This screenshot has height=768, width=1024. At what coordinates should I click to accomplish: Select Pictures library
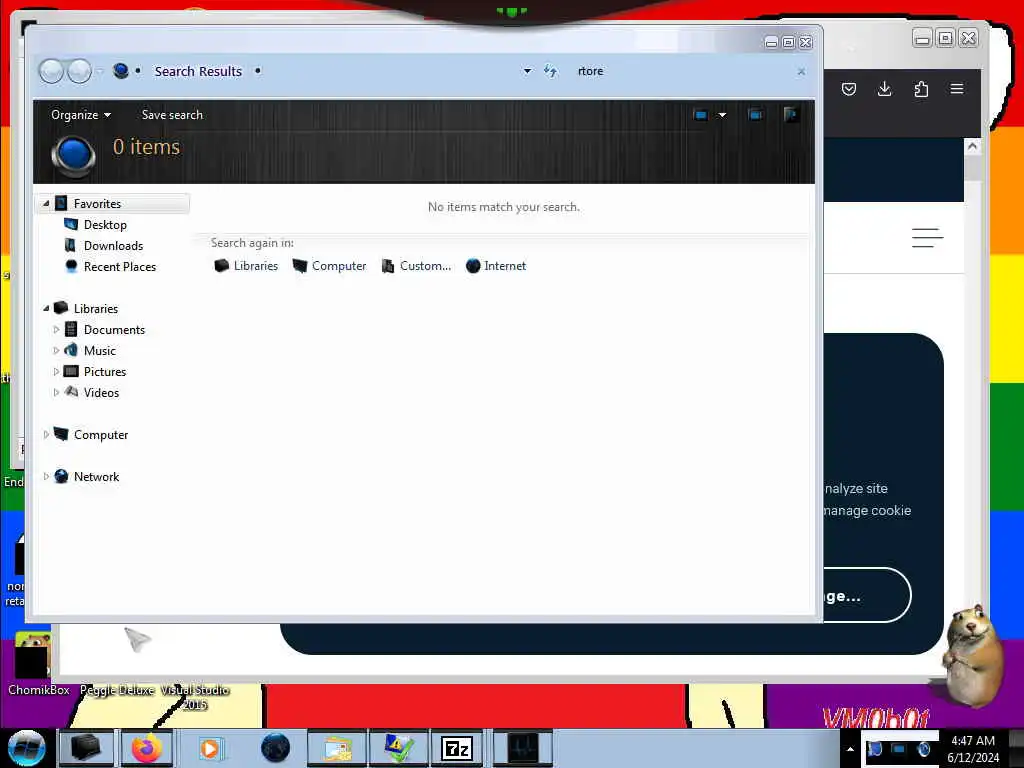click(x=105, y=372)
